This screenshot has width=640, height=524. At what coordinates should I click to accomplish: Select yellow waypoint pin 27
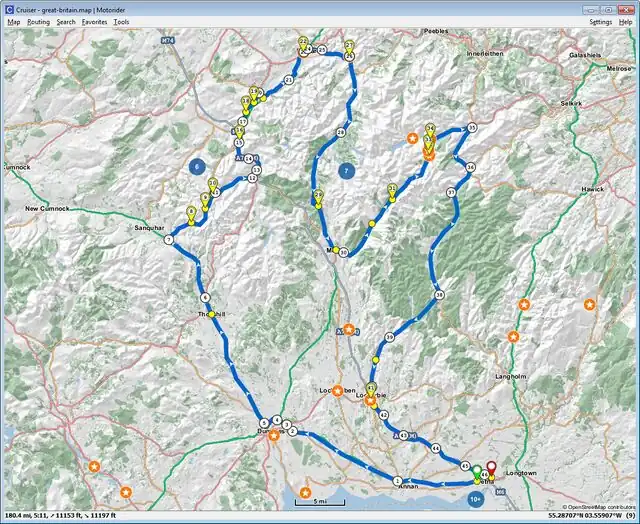(x=349, y=47)
